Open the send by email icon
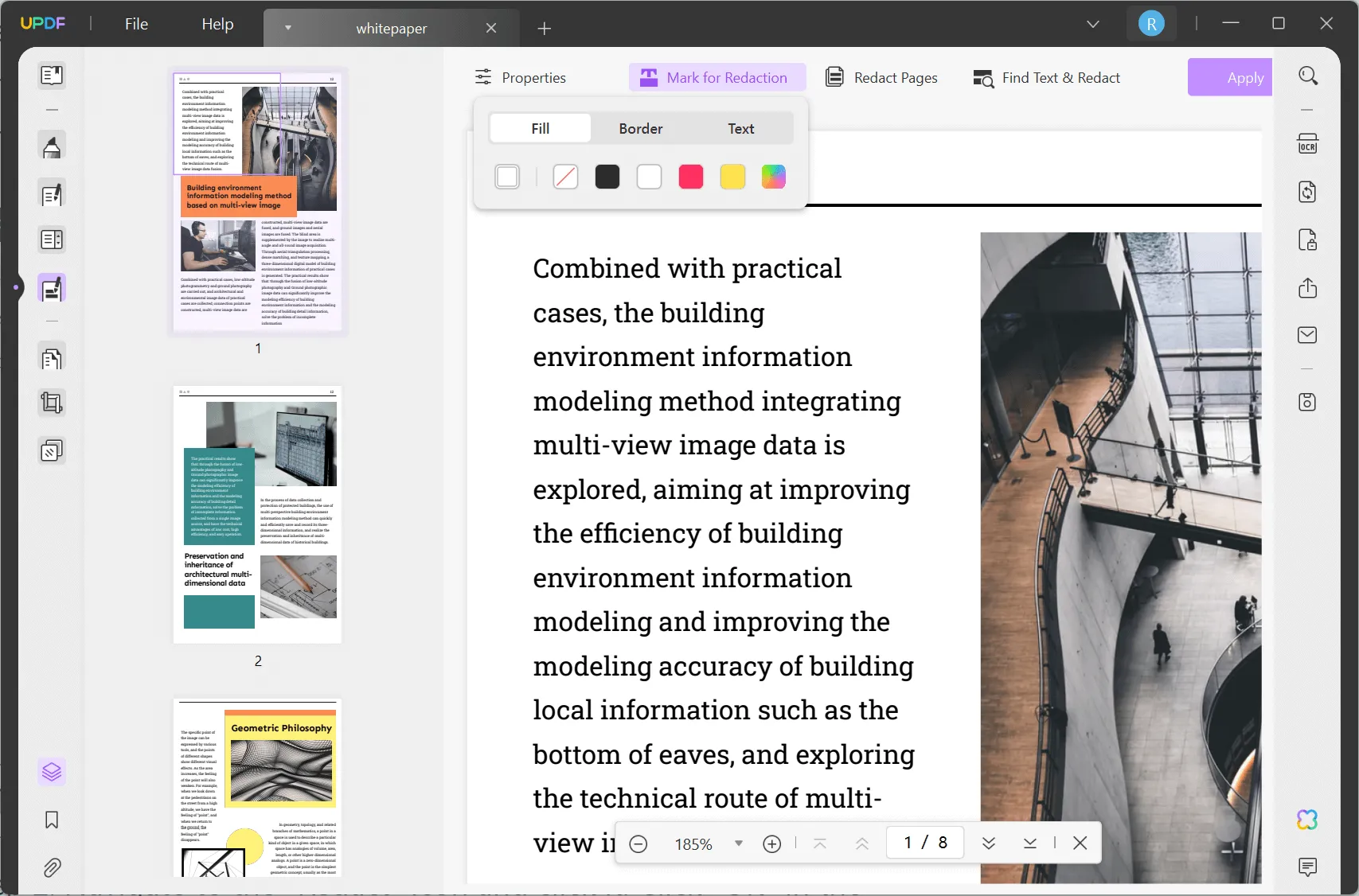Viewport: 1359px width, 896px height. pyautogui.click(x=1307, y=335)
